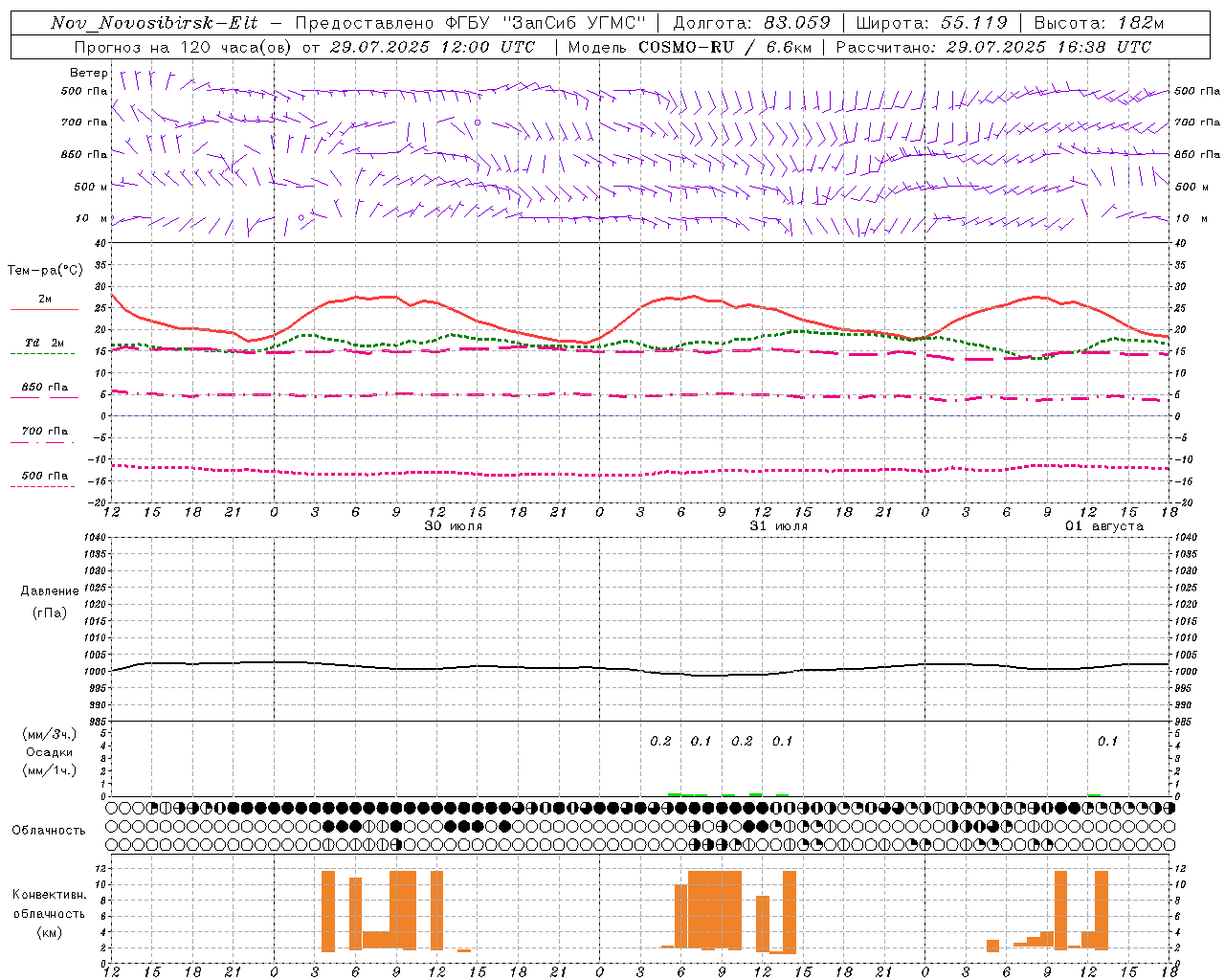Click the 30 июля date label
1225x980 pixels.
point(454,526)
